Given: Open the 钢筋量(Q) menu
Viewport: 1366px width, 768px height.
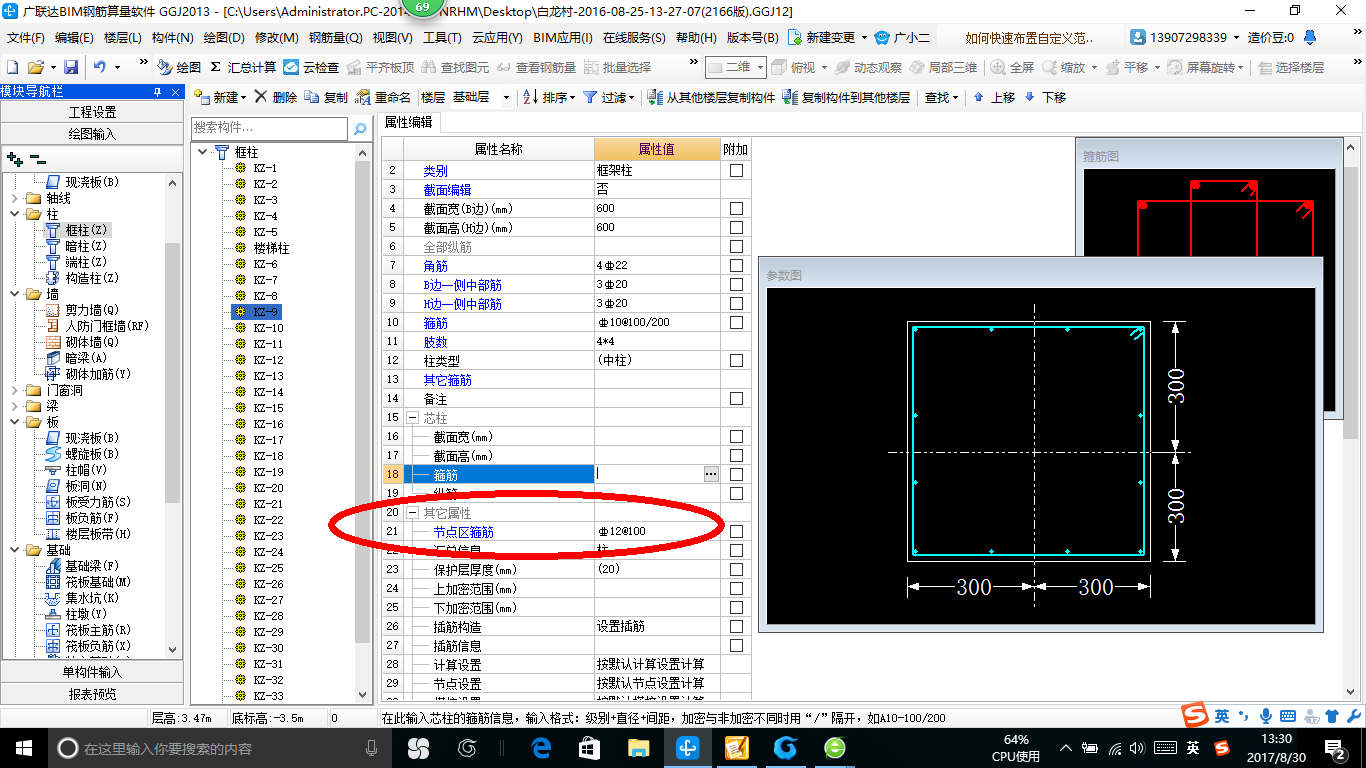Looking at the screenshot, I should click(335, 38).
